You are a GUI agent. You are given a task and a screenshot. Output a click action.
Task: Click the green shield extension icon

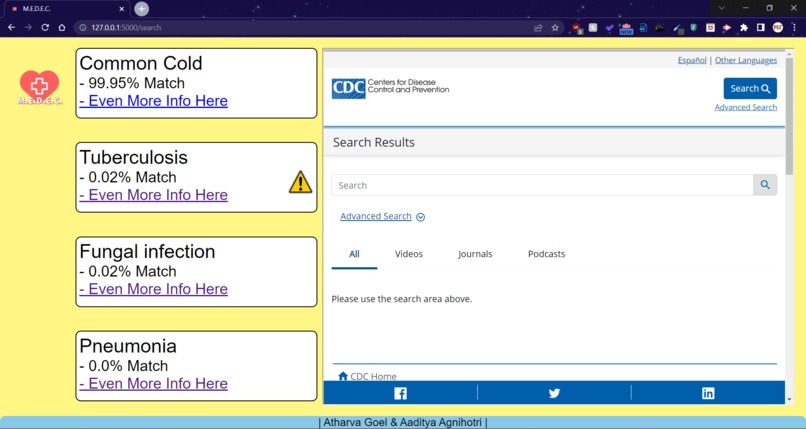pyautogui.click(x=693, y=28)
